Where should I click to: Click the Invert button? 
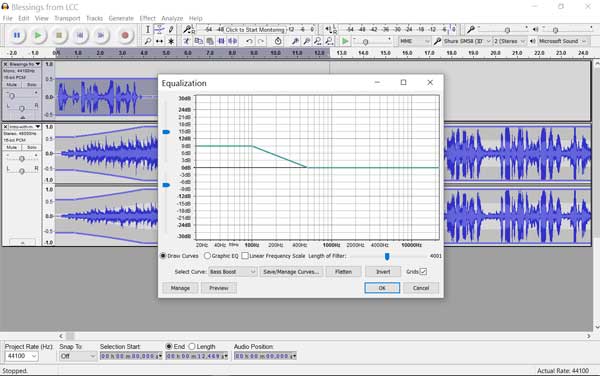pyautogui.click(x=383, y=272)
